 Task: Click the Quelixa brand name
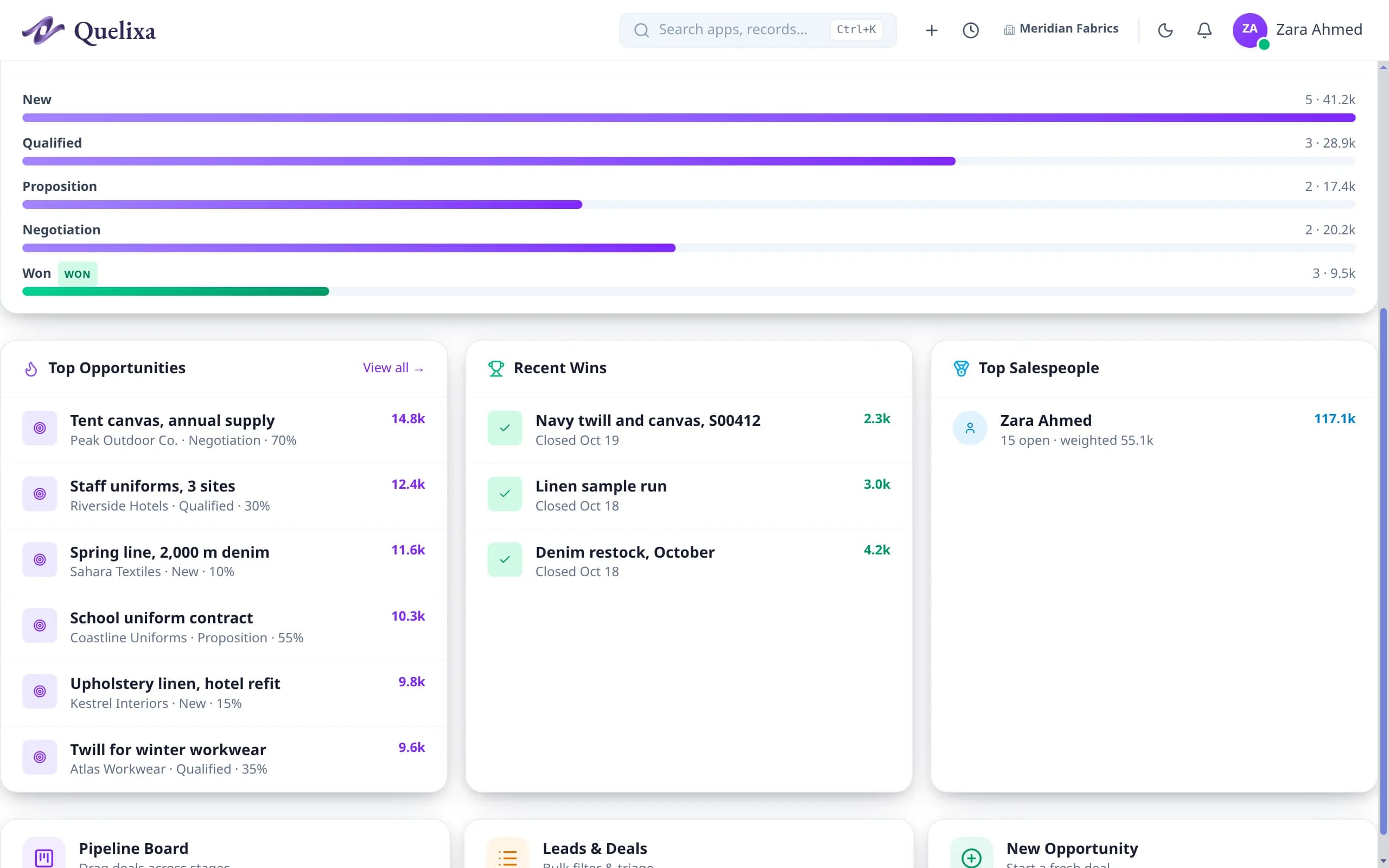point(115,31)
